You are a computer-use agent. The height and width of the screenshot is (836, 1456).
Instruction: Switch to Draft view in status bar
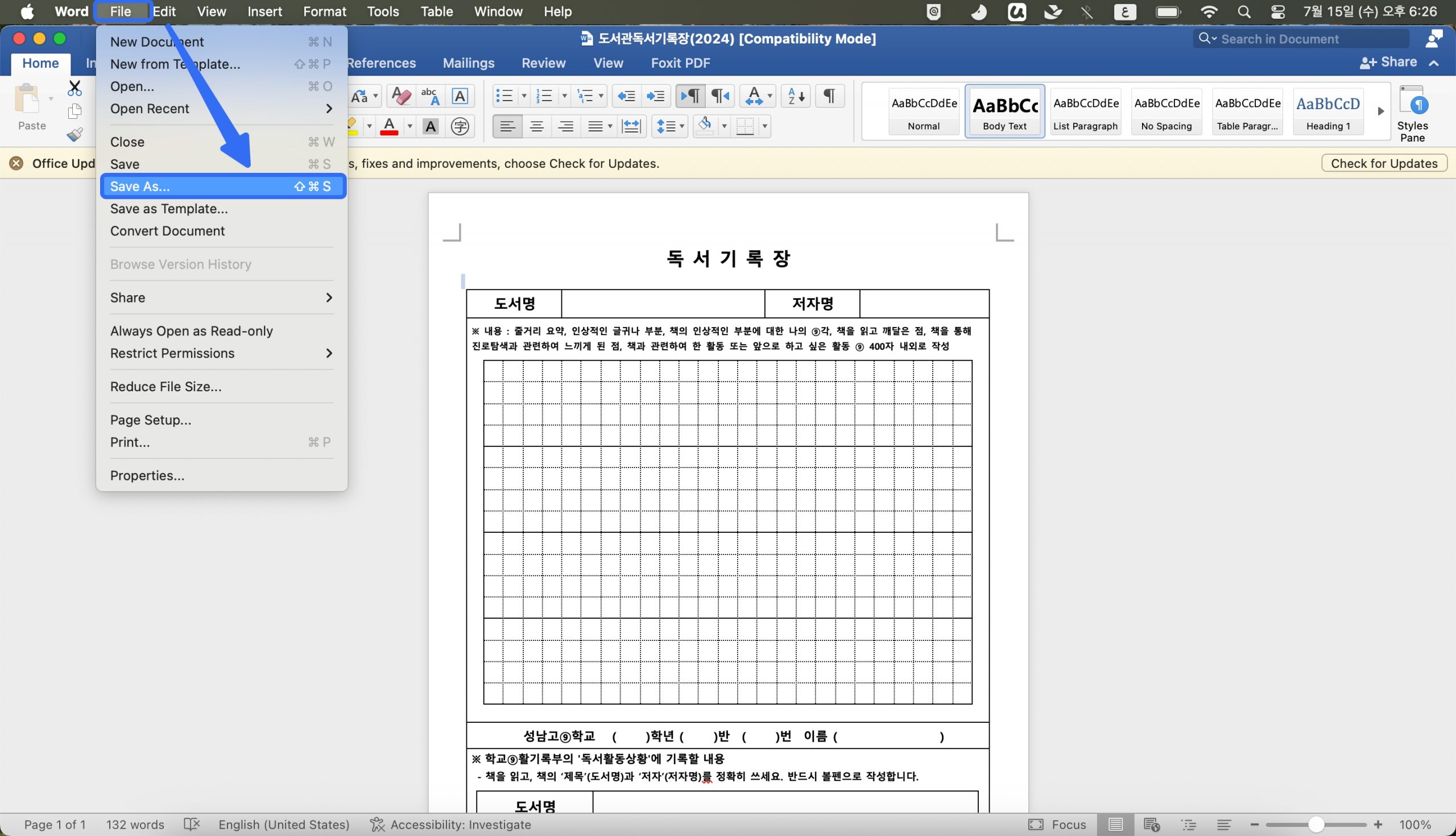tap(1224, 825)
